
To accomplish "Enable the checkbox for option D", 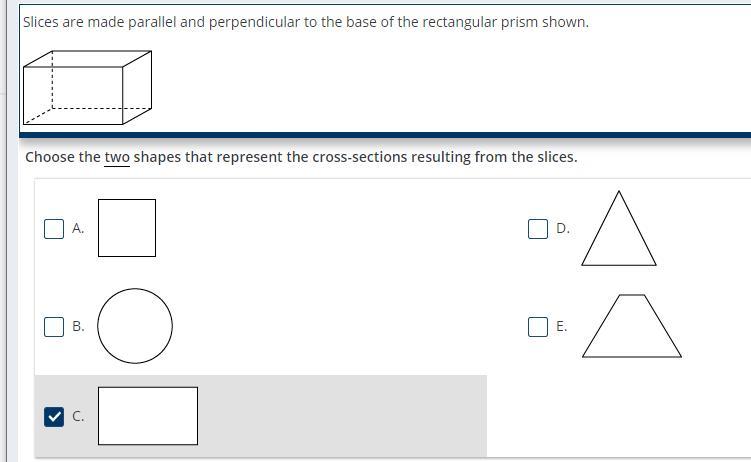I will (x=538, y=229).
